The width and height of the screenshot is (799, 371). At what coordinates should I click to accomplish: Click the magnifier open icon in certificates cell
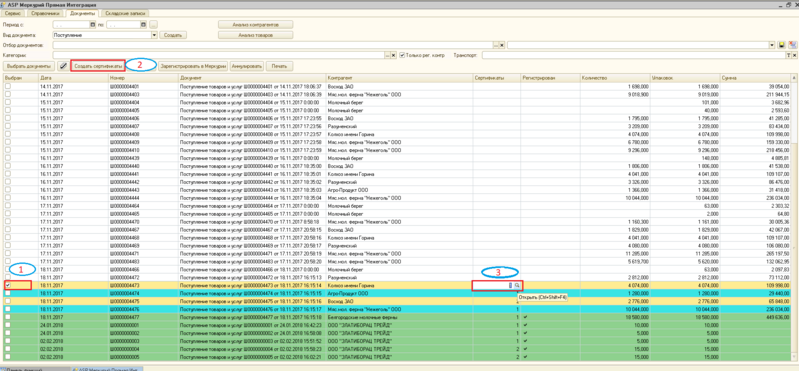(517, 286)
